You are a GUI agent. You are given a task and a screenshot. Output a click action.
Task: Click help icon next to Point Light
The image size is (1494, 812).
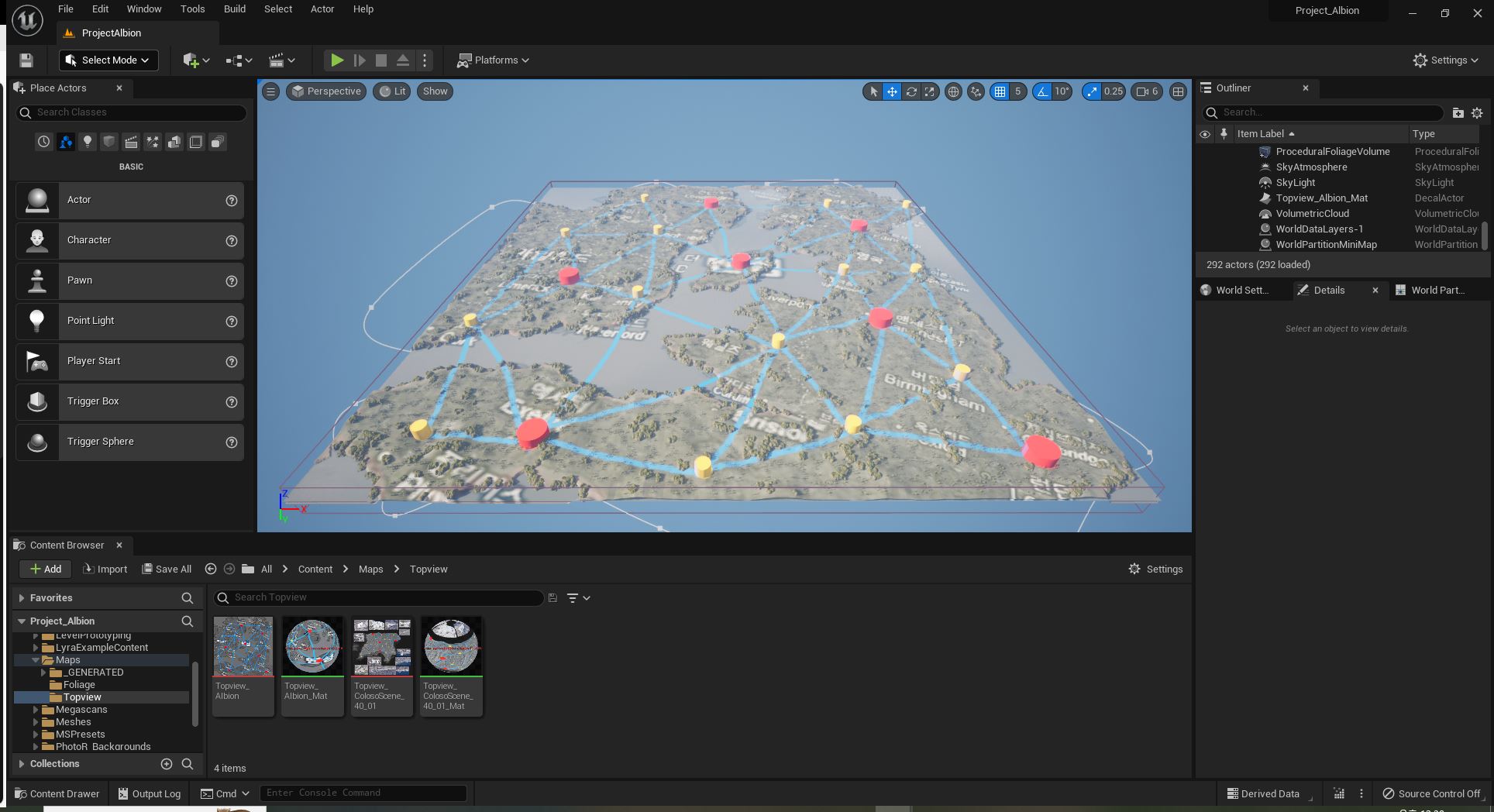tap(231, 322)
